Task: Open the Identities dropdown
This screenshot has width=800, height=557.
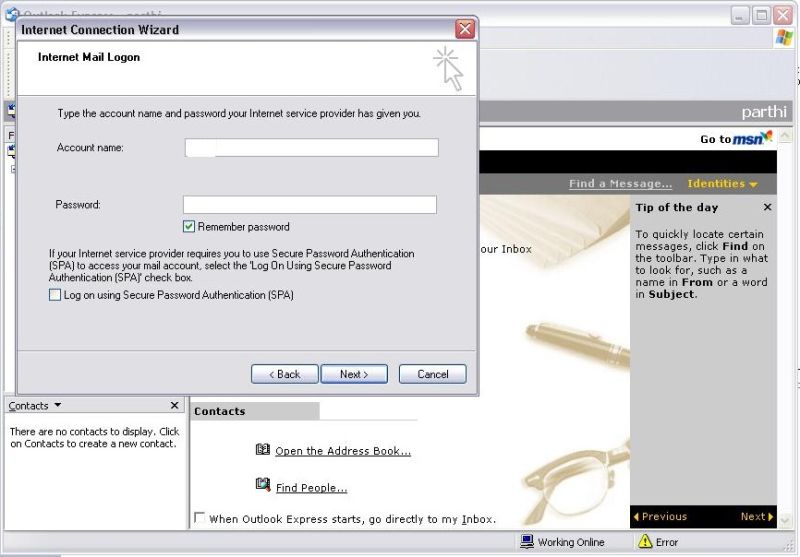Action: (x=722, y=184)
